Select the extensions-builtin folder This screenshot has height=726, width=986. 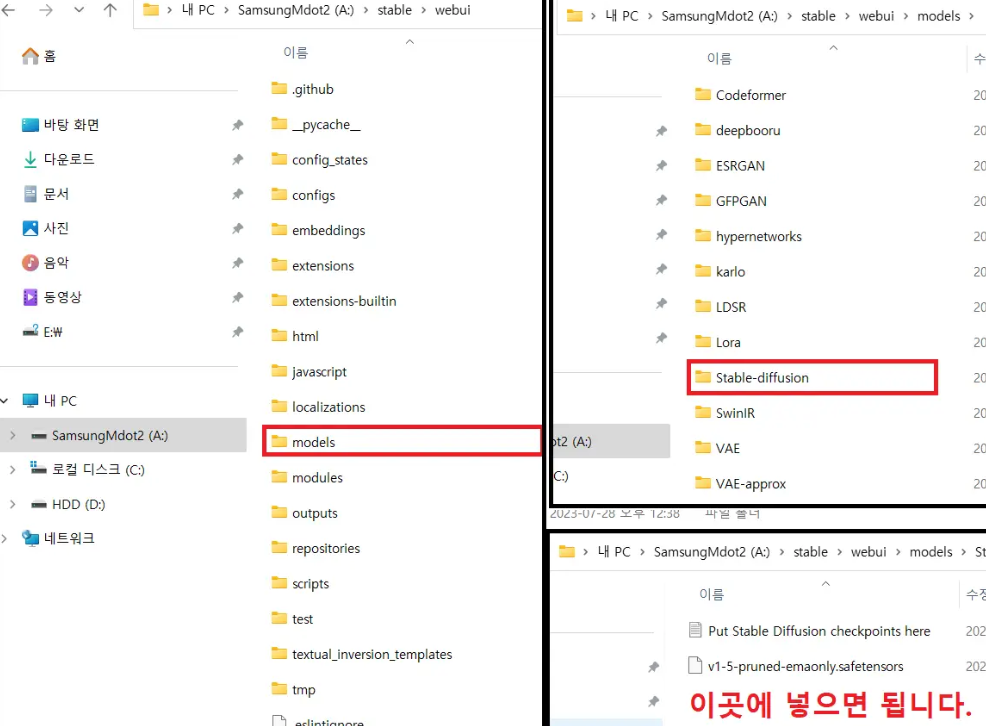click(x=334, y=300)
